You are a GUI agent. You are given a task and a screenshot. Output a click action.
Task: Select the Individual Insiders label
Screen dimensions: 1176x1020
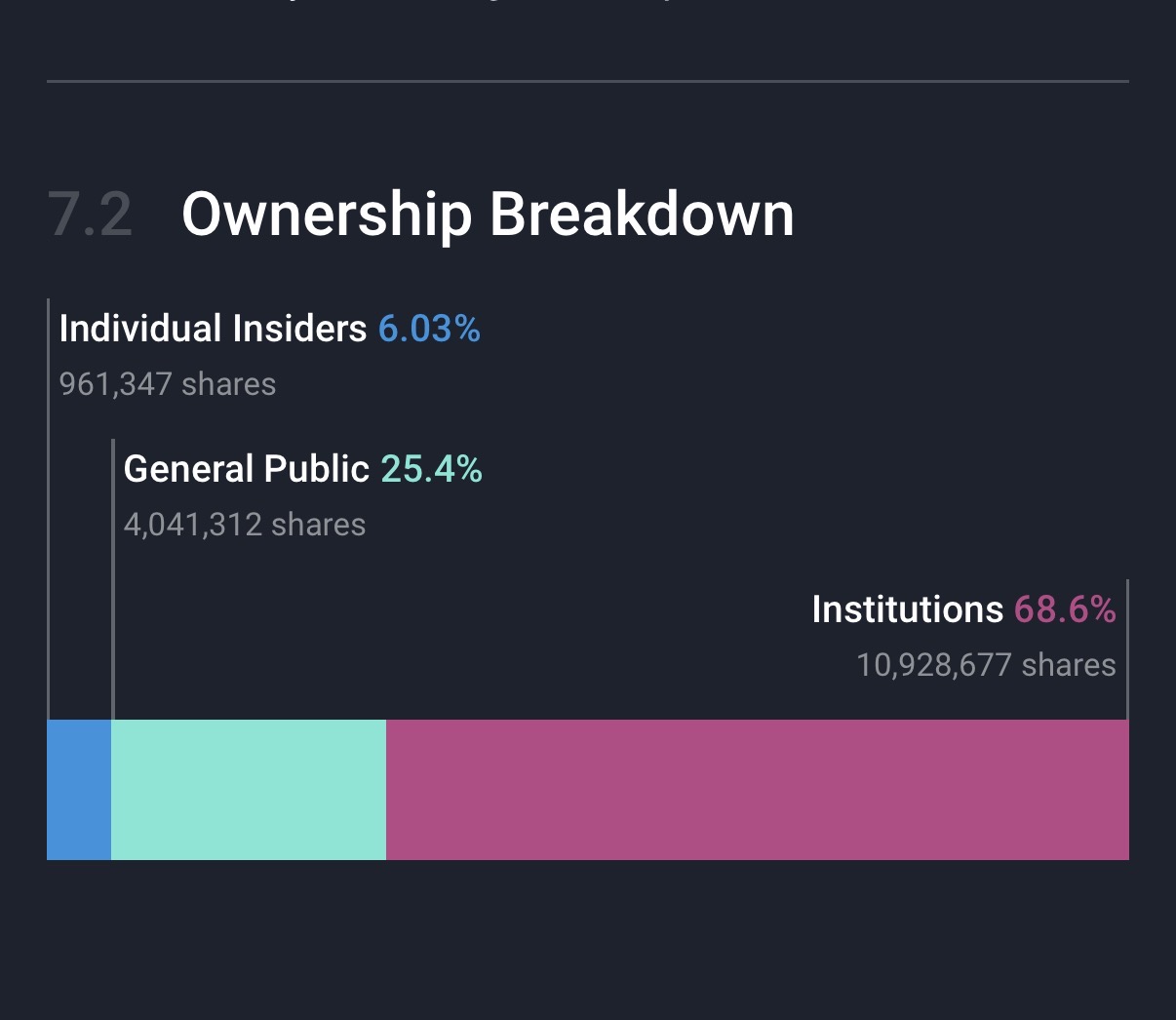click(213, 329)
